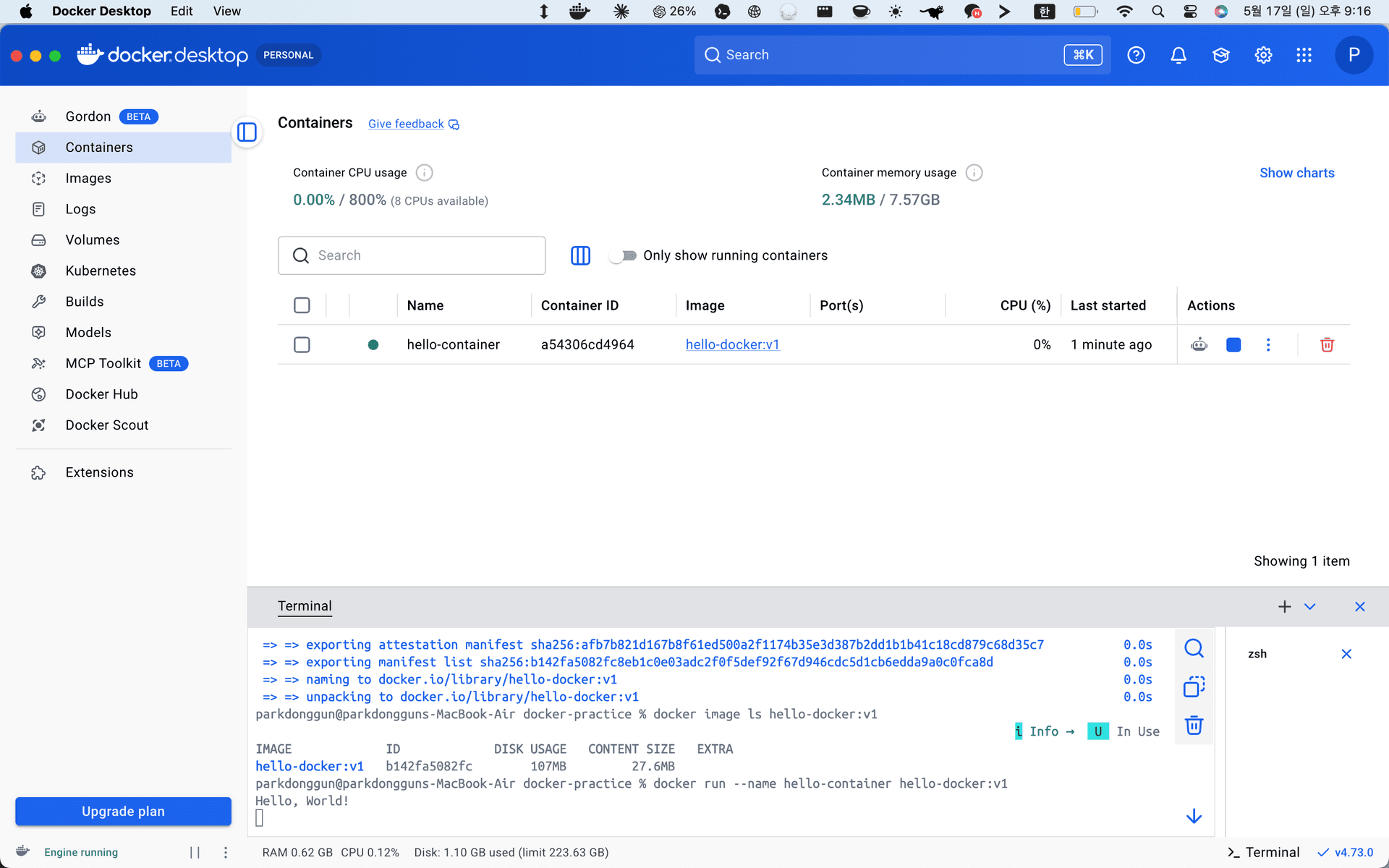
Task: Show info for Container CPU usage
Action: [x=425, y=173]
